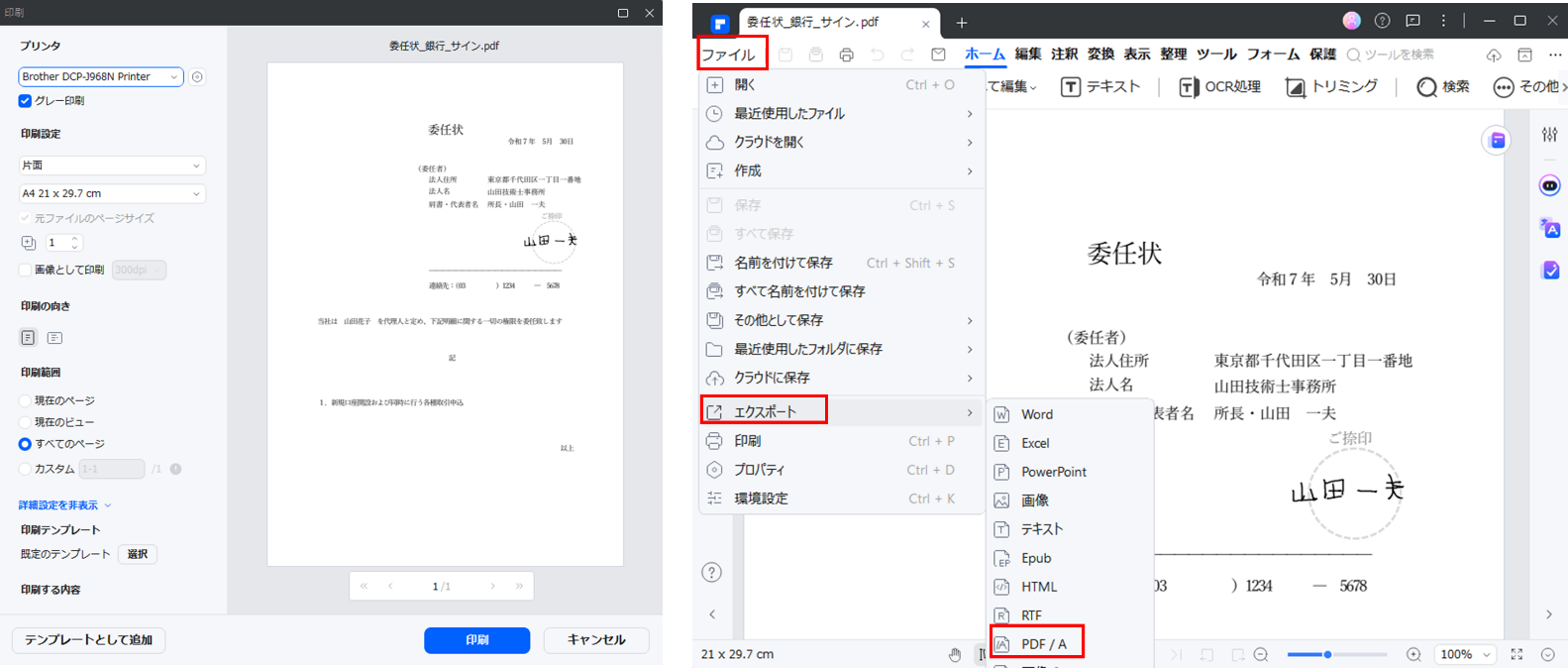Click the cloud upload icon in toolbar
Image resolution: width=1568 pixels, height=668 pixels.
pyautogui.click(x=1494, y=56)
